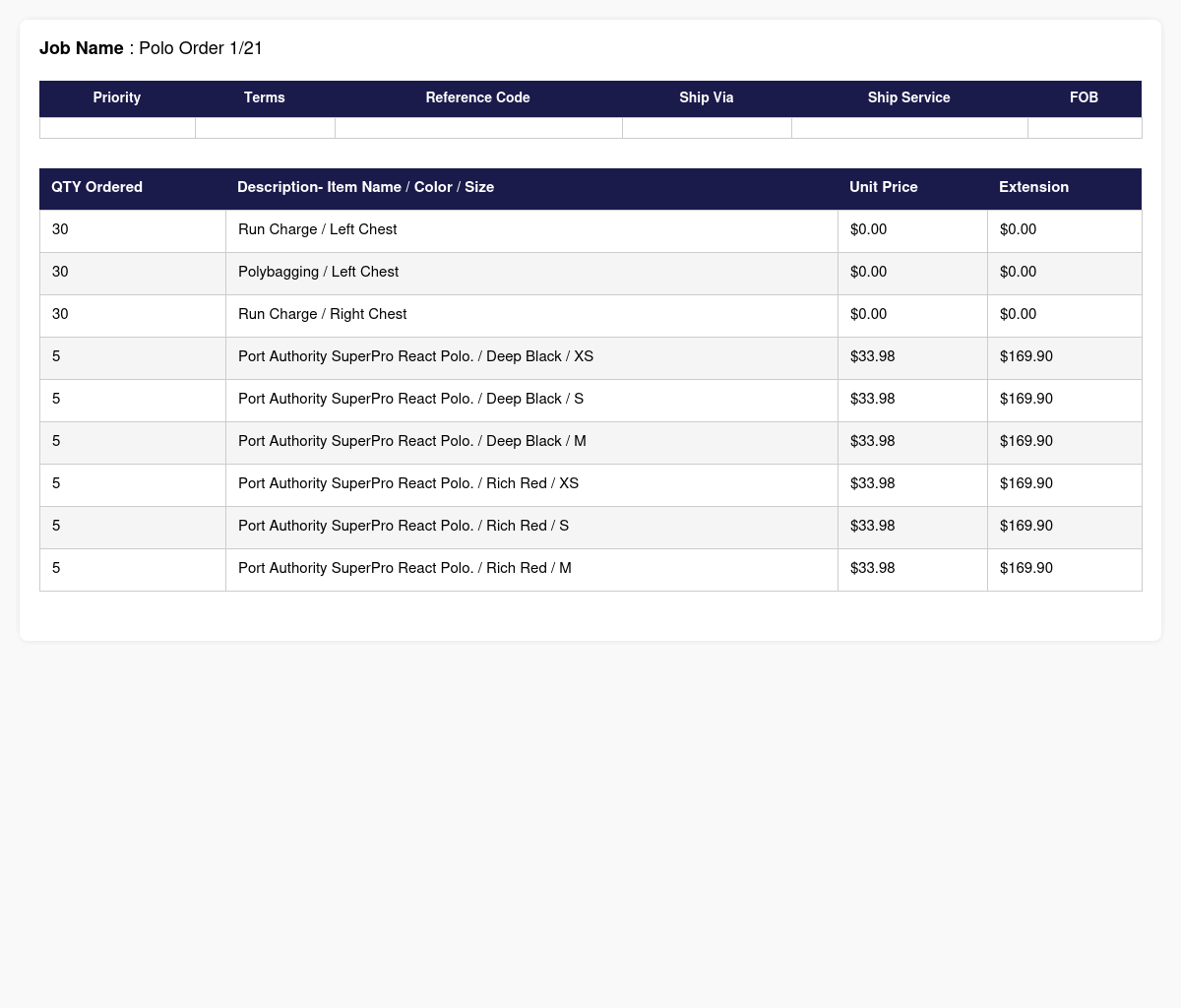Click $169.90 extension in Deep Black / XS row

pos(1026,356)
